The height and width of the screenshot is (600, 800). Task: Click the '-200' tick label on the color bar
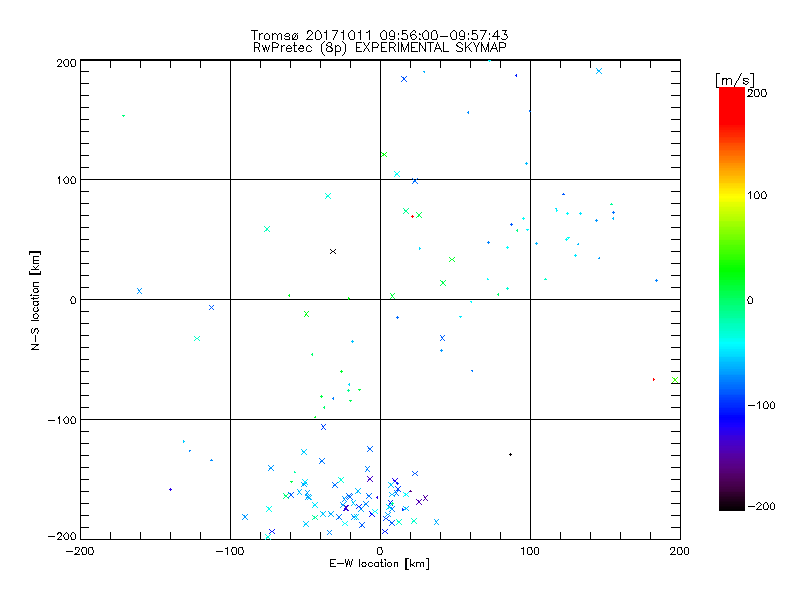761,507
